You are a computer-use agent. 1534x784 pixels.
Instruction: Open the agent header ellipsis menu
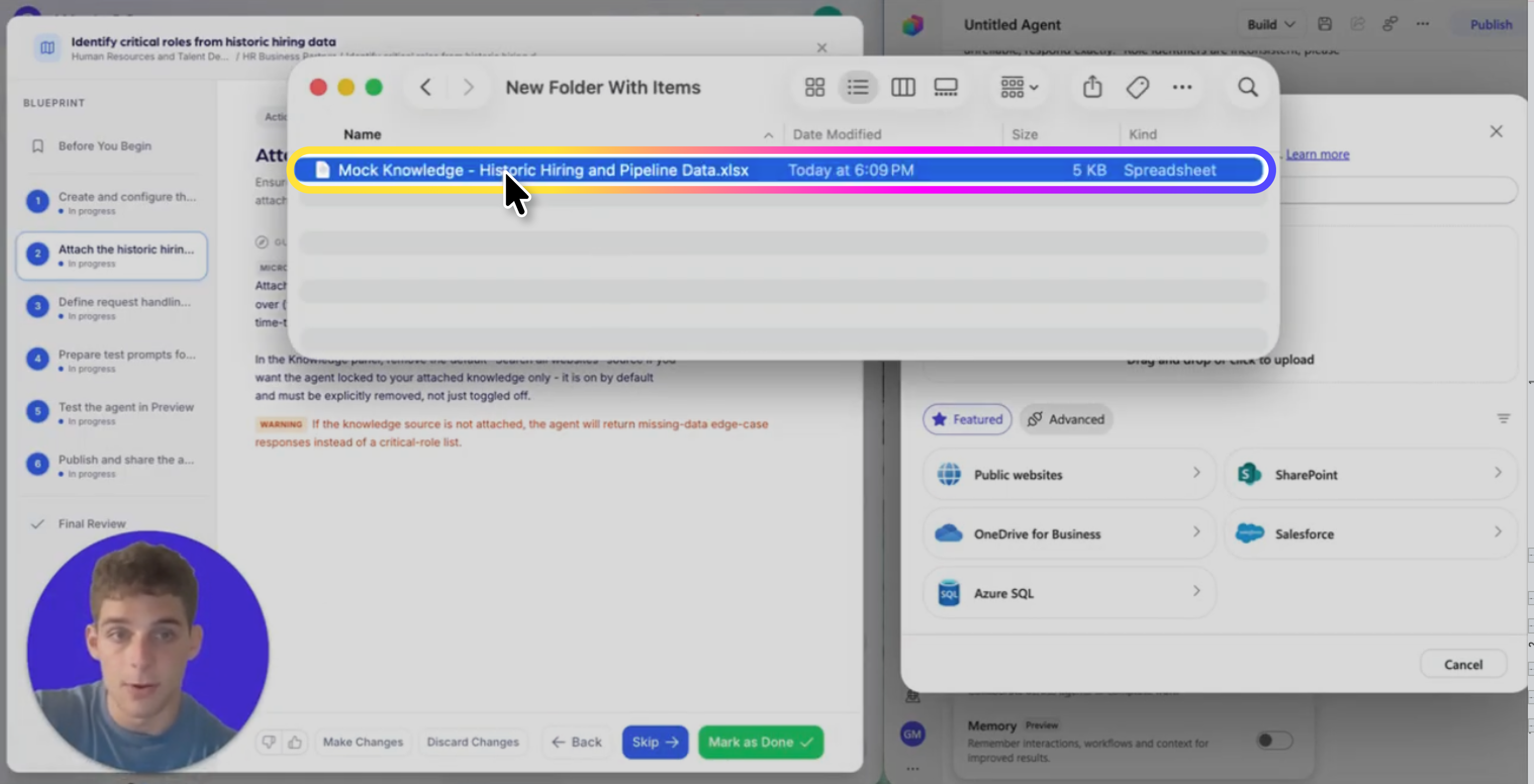tap(1422, 24)
